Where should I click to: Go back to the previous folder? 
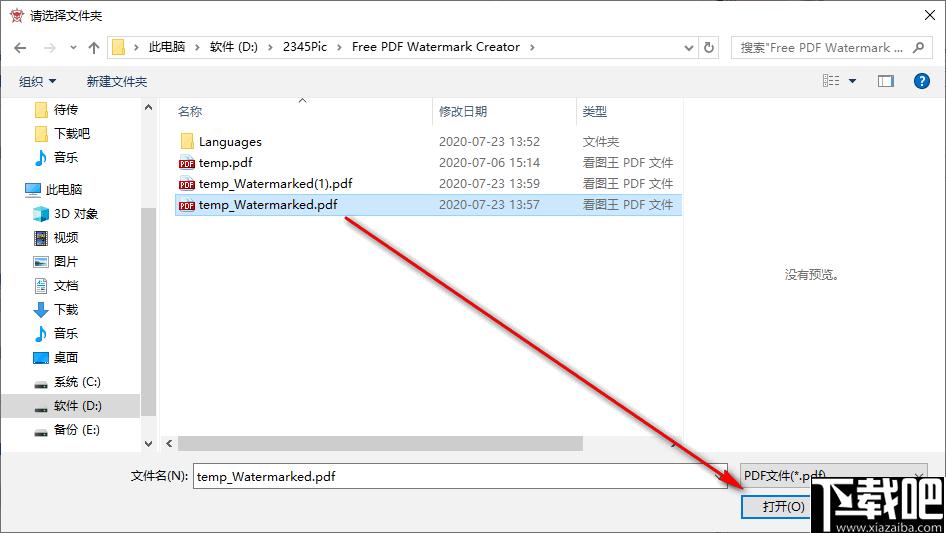(20, 48)
